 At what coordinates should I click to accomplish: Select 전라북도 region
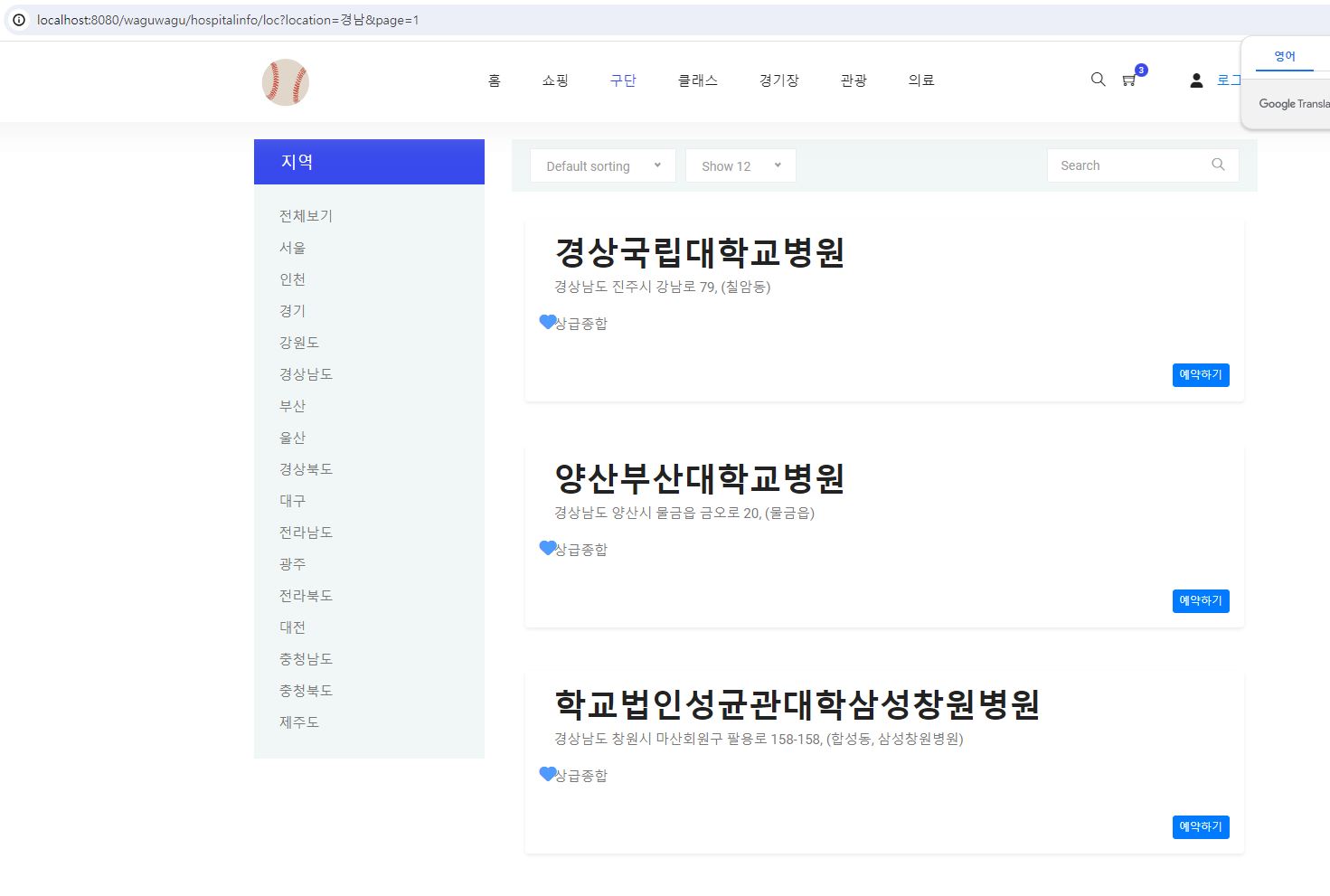coord(306,596)
